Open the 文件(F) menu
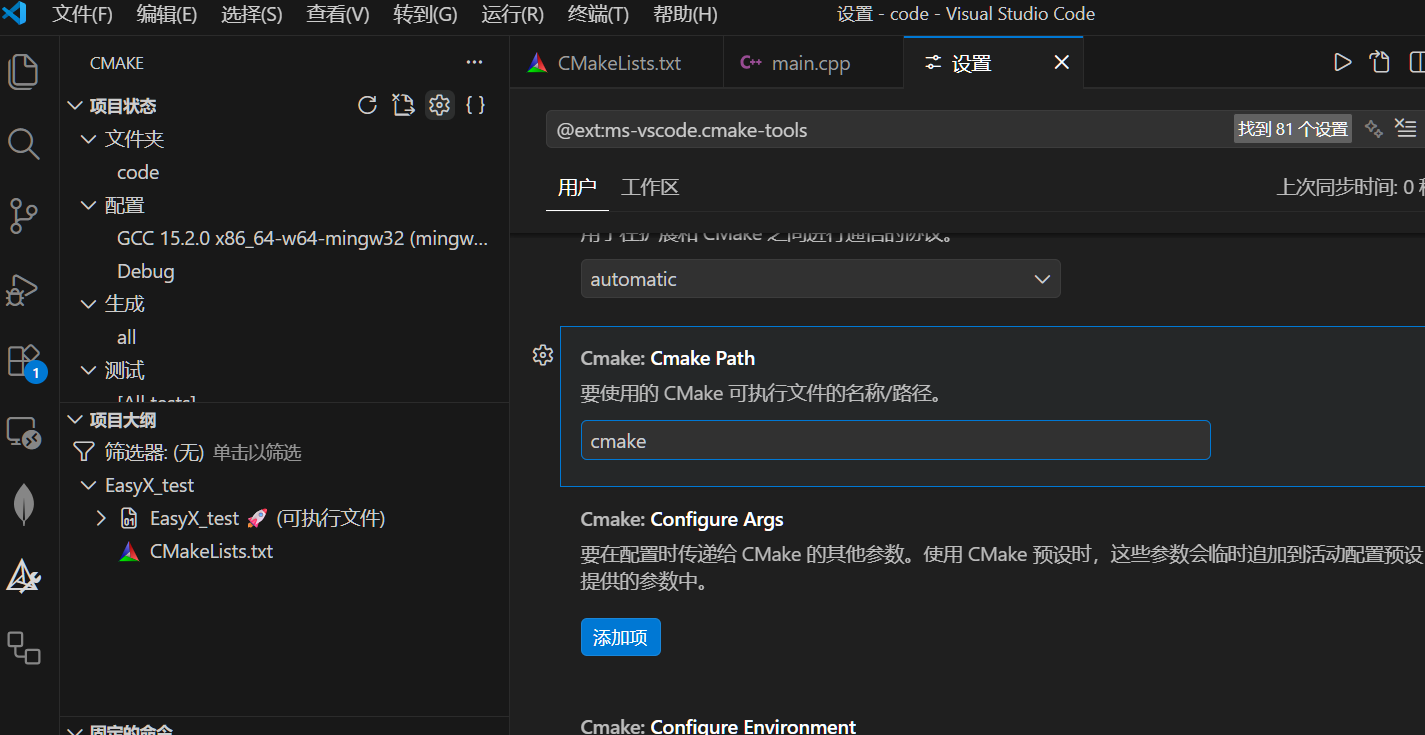This screenshot has width=1425, height=735. 82,14
